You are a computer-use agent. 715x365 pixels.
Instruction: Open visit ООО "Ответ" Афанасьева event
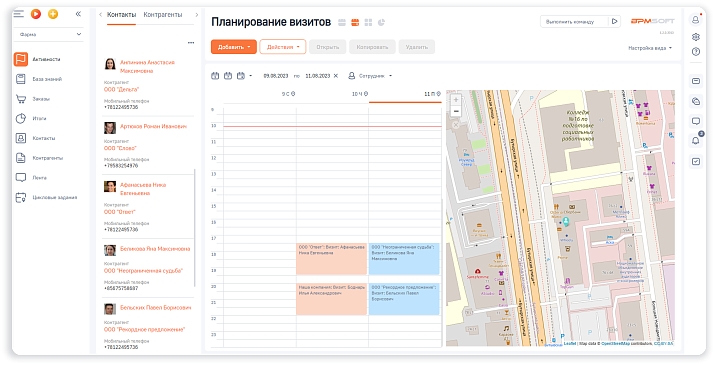point(332,259)
